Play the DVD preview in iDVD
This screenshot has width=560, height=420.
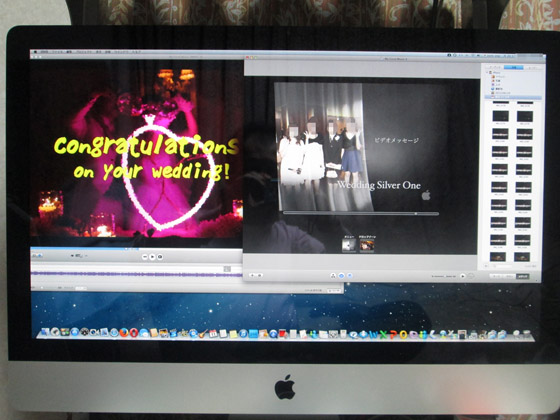463,276
